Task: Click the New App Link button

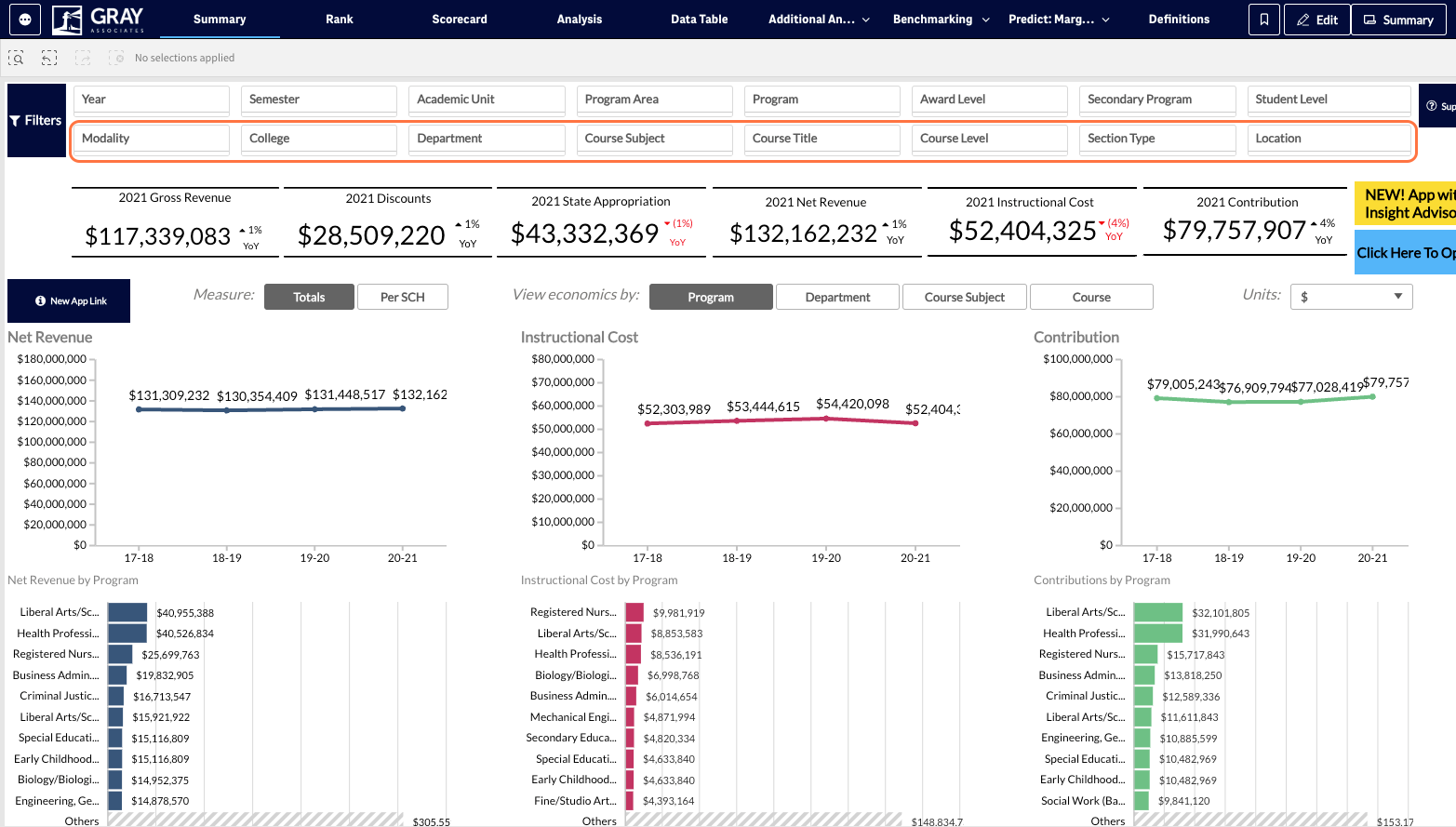Action: (x=70, y=300)
